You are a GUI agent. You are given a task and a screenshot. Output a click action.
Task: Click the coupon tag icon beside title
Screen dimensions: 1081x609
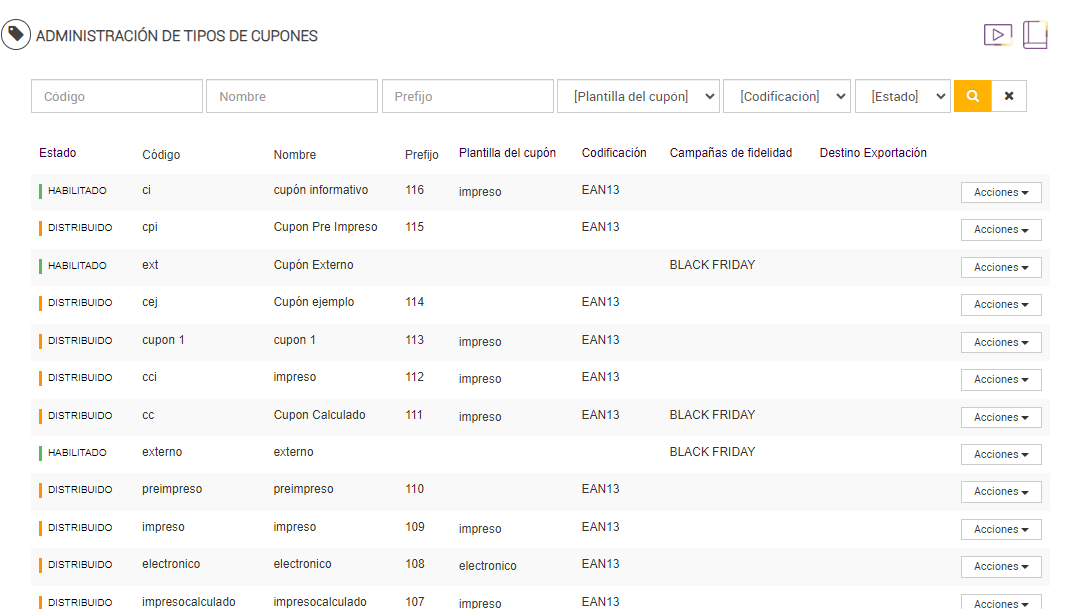[x=16, y=35]
